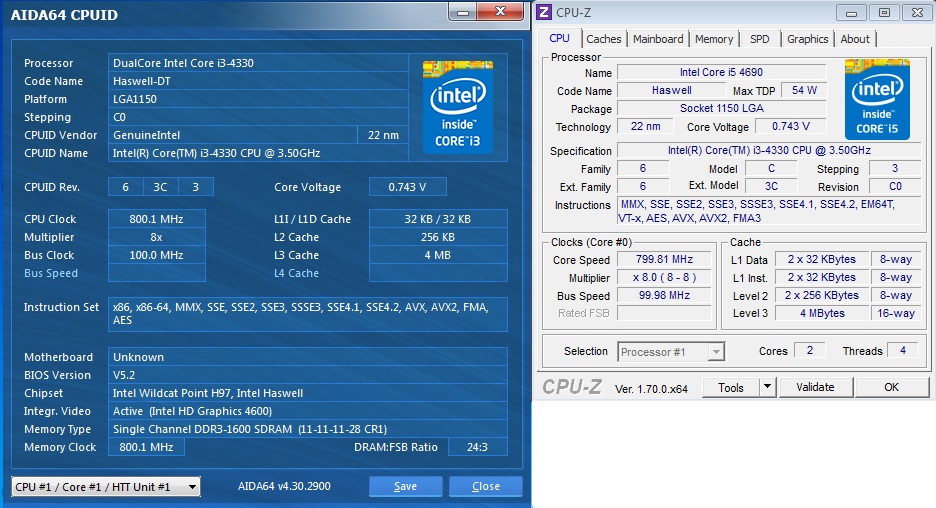Close the AIDA64 CPUID window with X
Image resolution: width=936 pixels, height=508 pixels.
tap(500, 11)
